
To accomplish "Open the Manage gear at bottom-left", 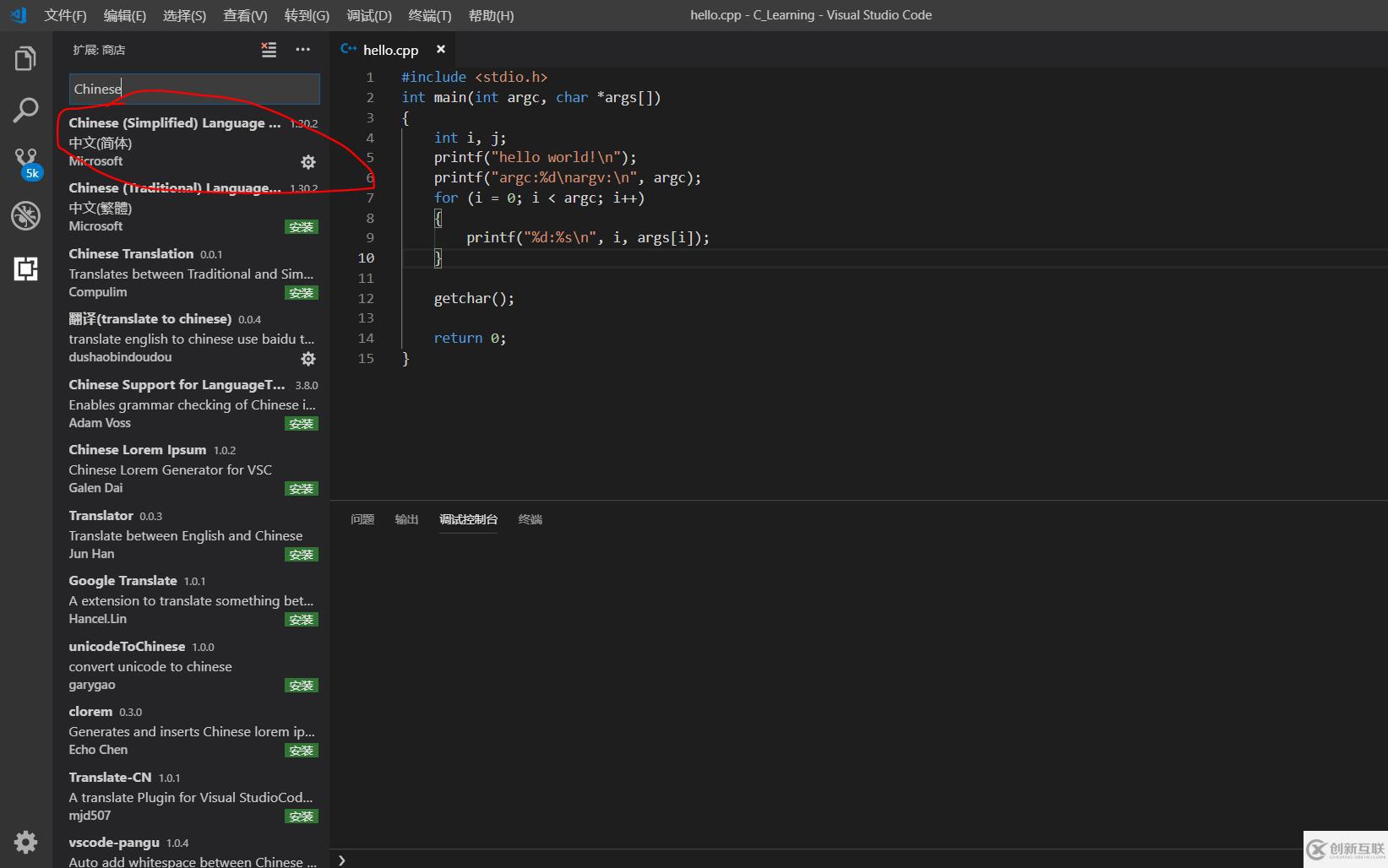I will click(25, 842).
